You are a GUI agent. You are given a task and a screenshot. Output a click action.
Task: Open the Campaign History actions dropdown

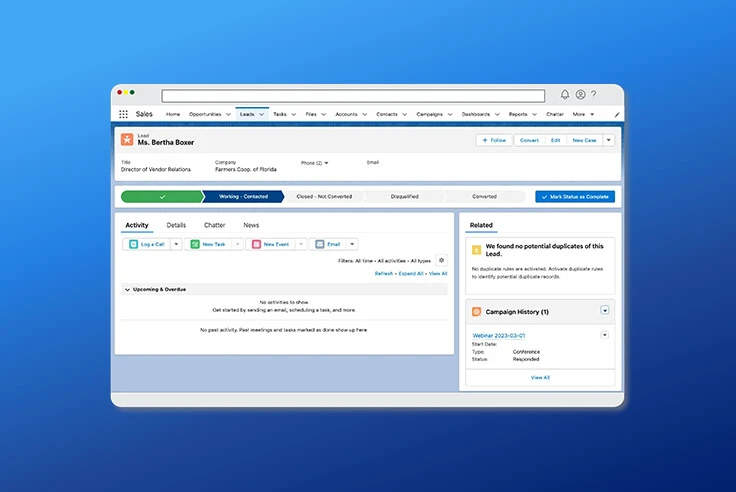point(605,310)
